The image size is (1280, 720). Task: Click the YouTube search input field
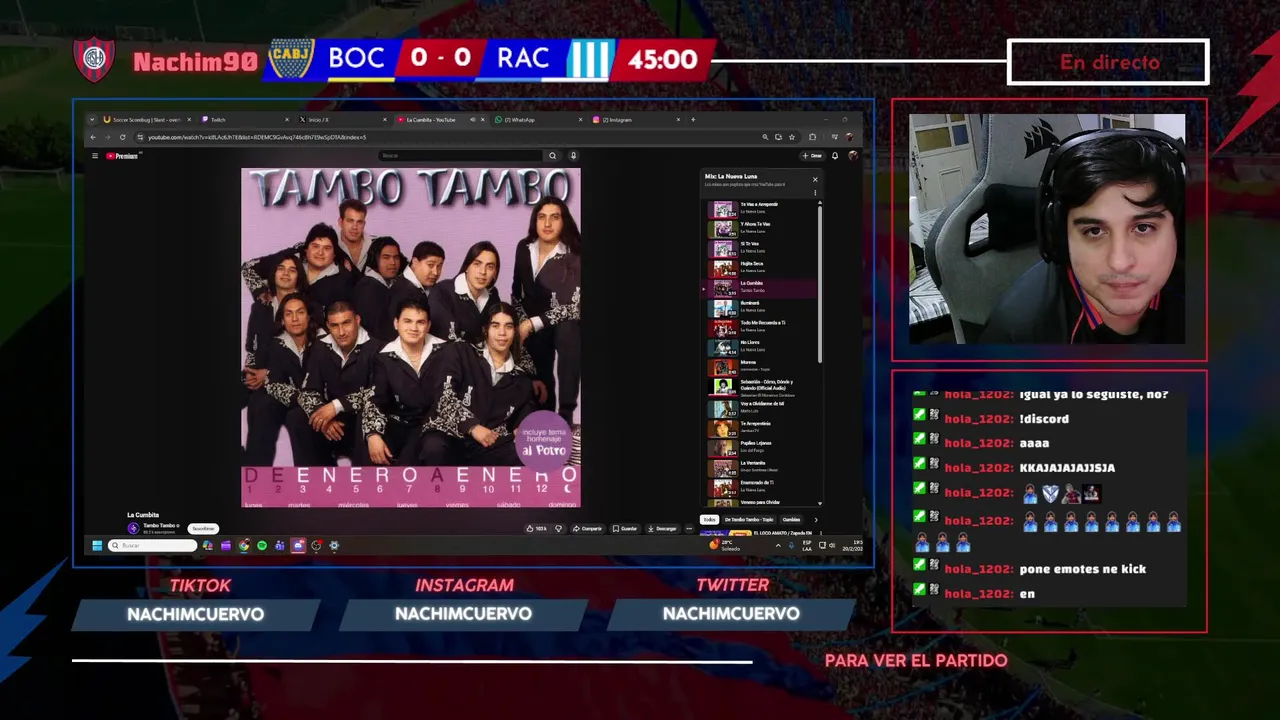pyautogui.click(x=460, y=156)
